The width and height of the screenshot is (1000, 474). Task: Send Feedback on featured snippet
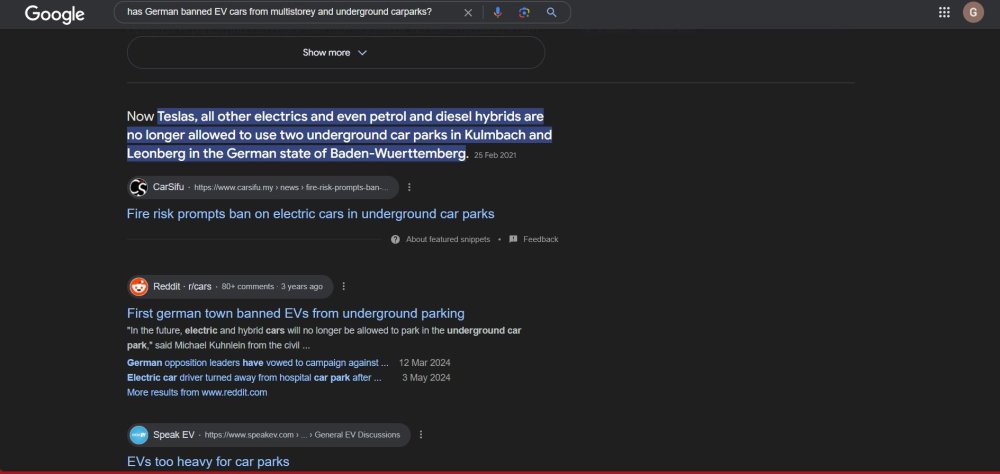[x=534, y=239]
